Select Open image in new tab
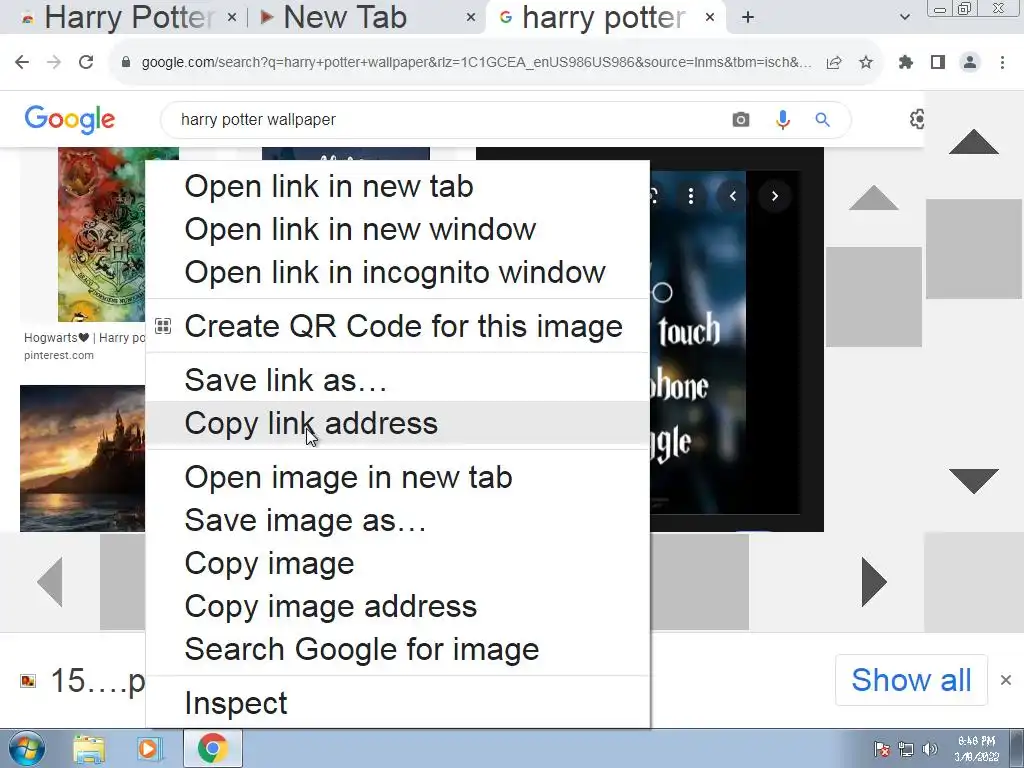 [398, 477]
